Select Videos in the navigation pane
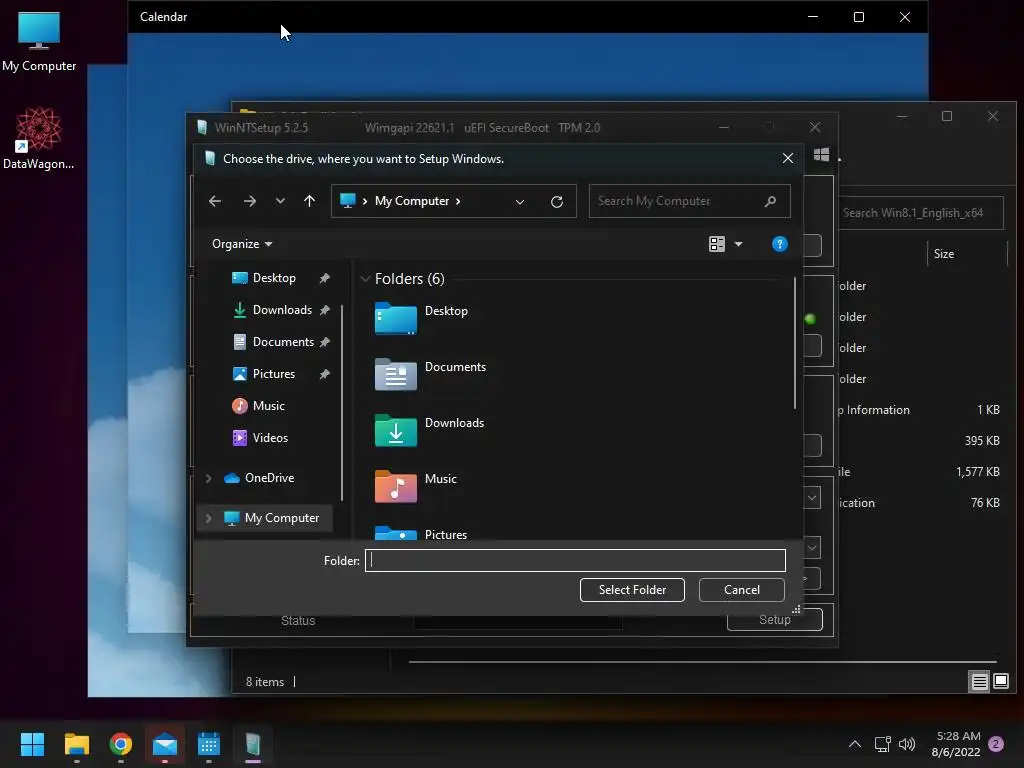Viewport: 1024px width, 768px height. click(x=270, y=438)
